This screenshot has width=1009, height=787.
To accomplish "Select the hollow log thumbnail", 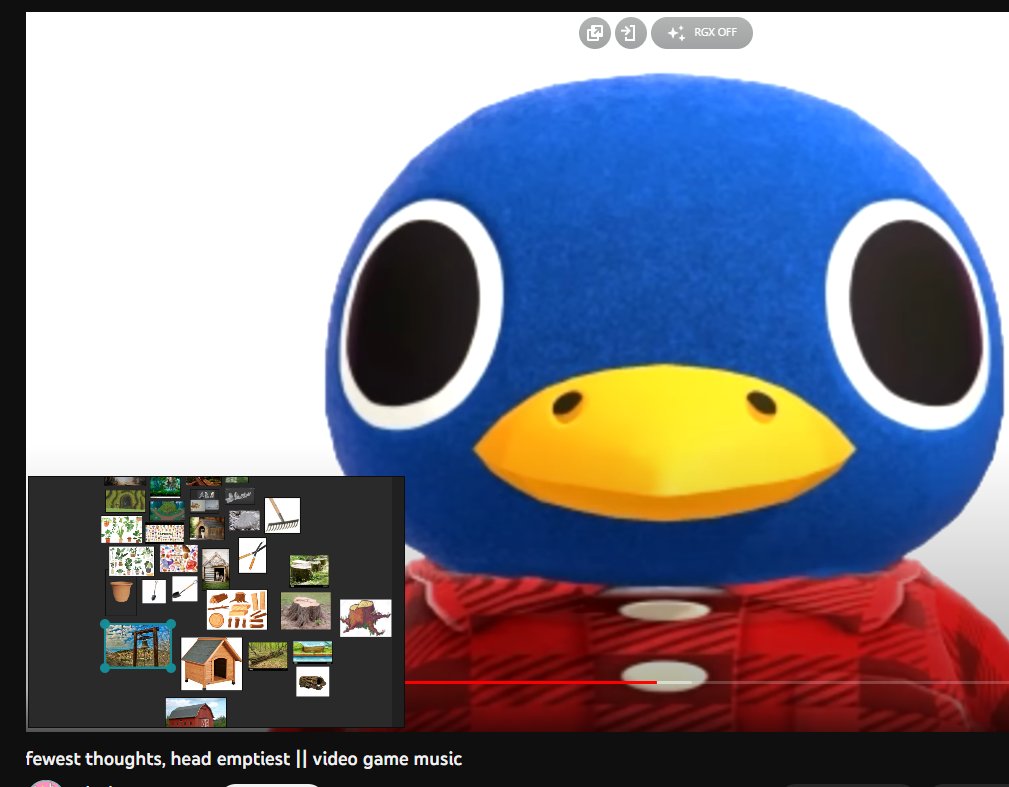I will [x=313, y=681].
